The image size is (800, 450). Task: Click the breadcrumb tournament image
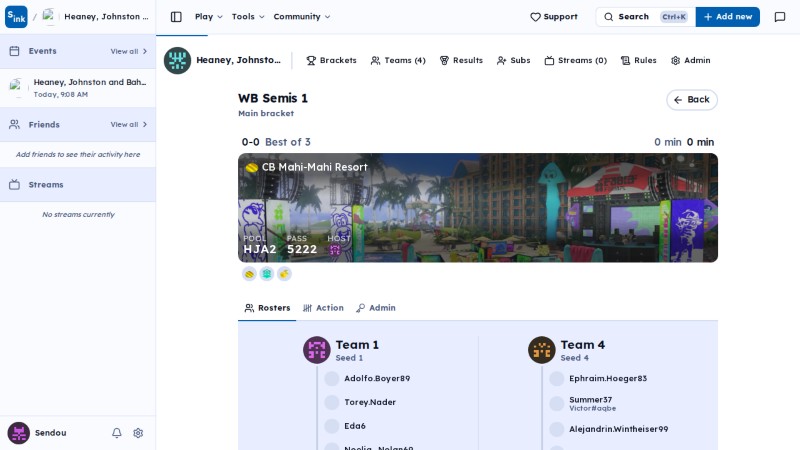pos(49,17)
